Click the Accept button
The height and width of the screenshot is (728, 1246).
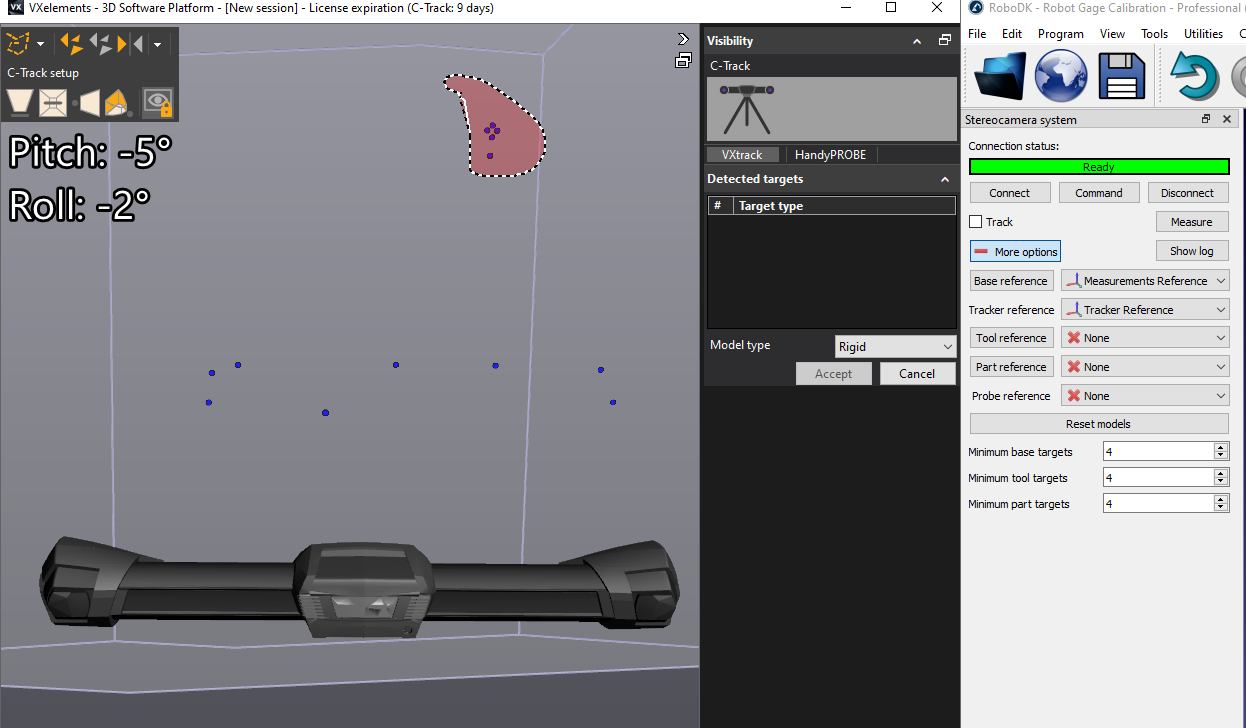[833, 372]
